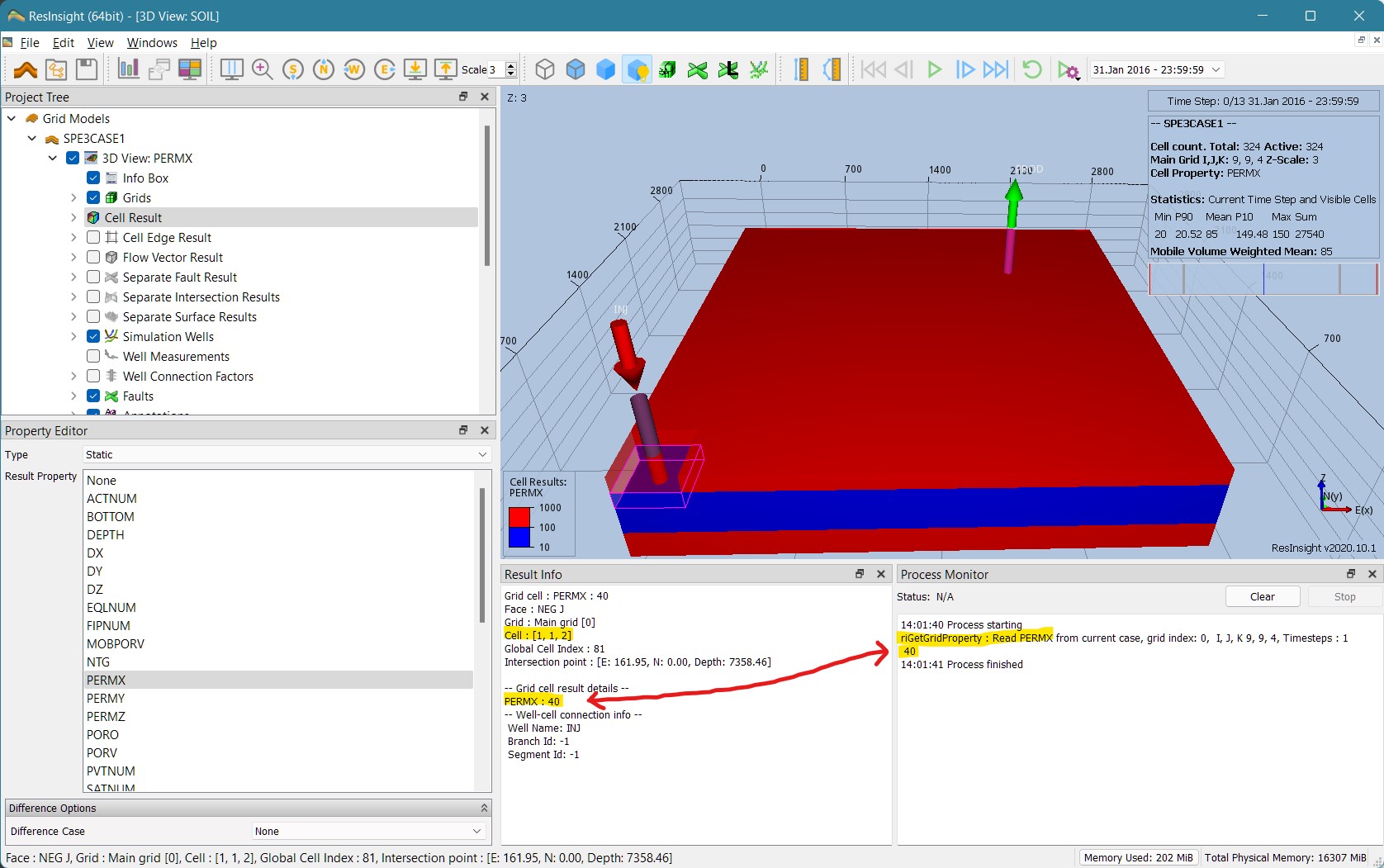Set view direction to North
The width and height of the screenshot is (1384, 868).
(324, 70)
